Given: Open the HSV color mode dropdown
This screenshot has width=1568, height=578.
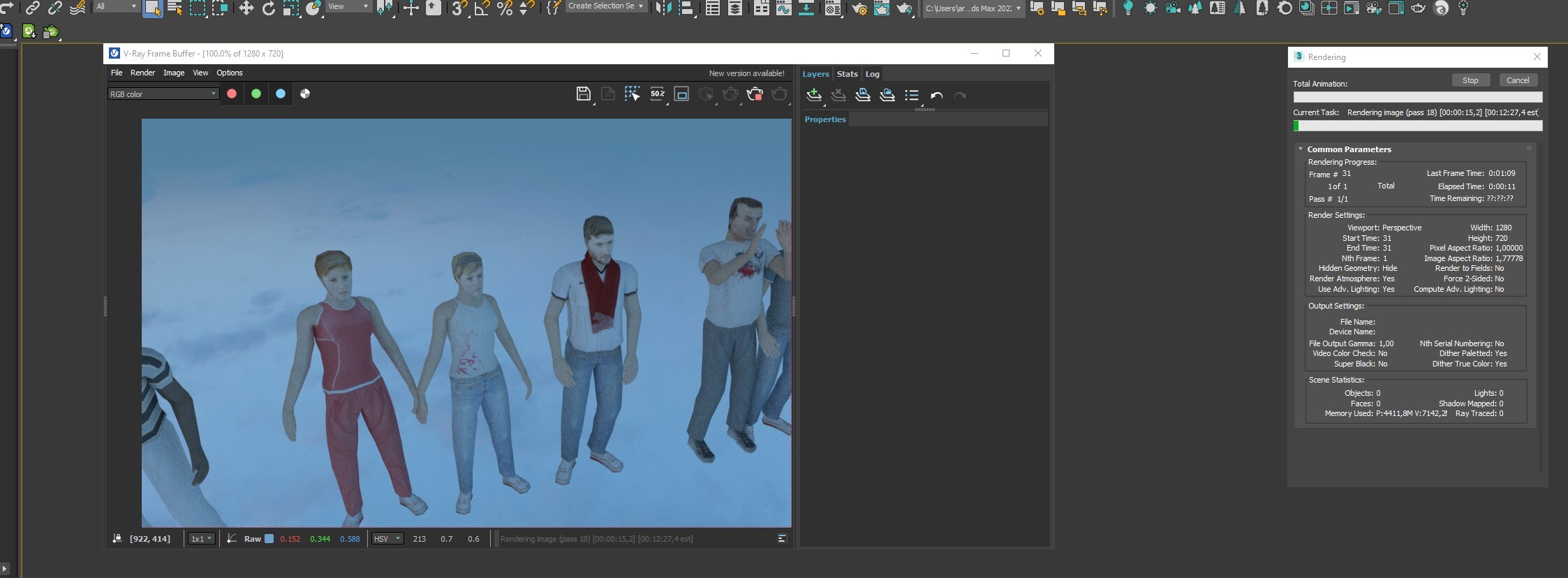Looking at the screenshot, I should (387, 539).
